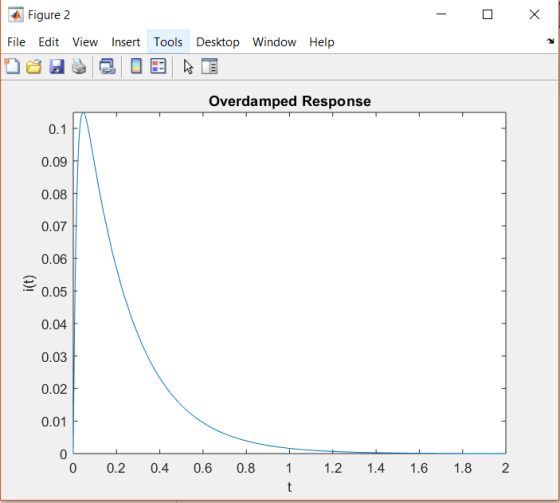This screenshot has height=503, width=560.
Task: Open the File menu
Action: (x=16, y=42)
